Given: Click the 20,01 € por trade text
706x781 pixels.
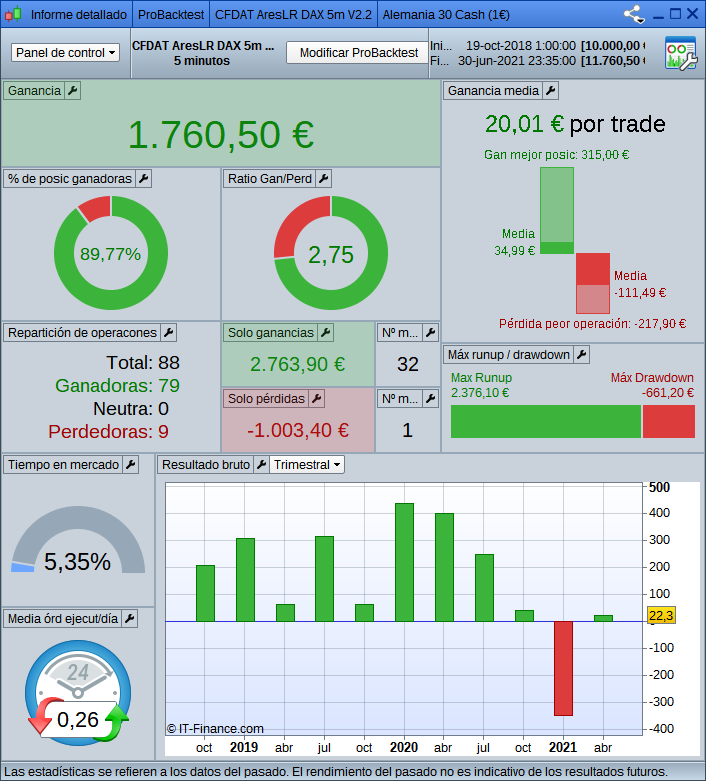Looking at the screenshot, I should [575, 124].
